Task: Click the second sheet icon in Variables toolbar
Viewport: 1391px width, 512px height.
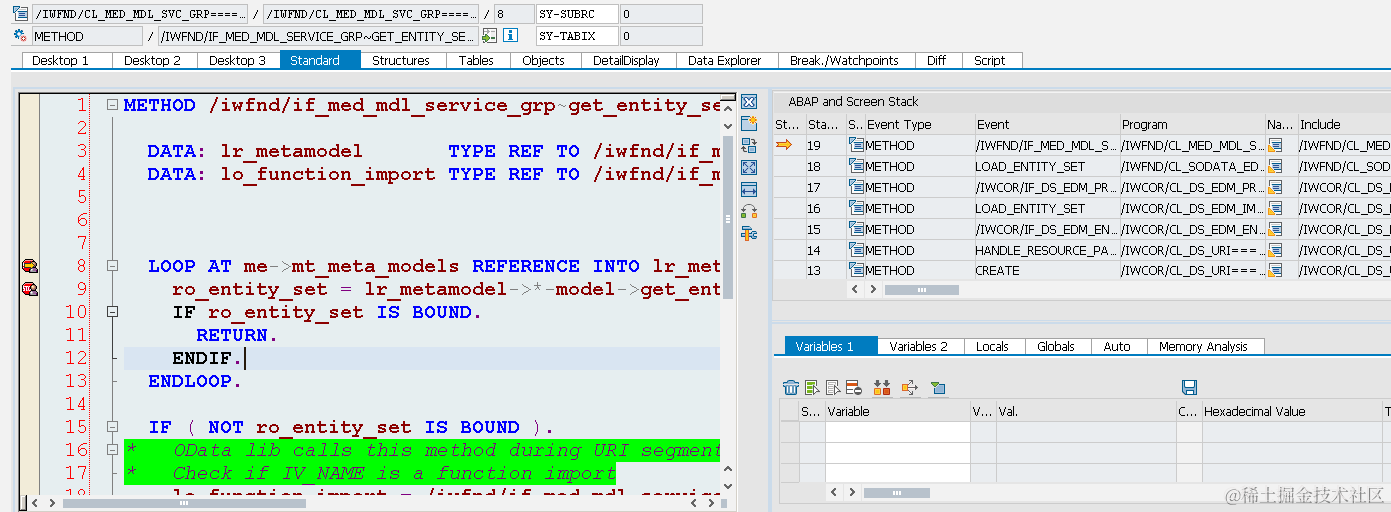Action: tap(833, 388)
